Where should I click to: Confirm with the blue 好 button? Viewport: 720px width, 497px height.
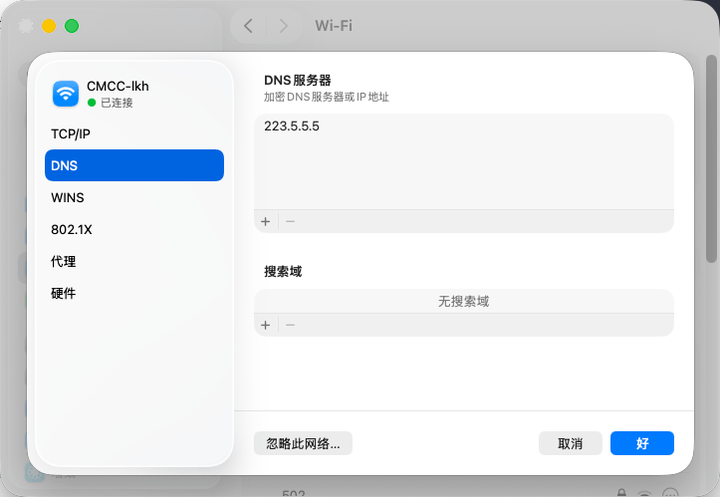click(x=642, y=443)
